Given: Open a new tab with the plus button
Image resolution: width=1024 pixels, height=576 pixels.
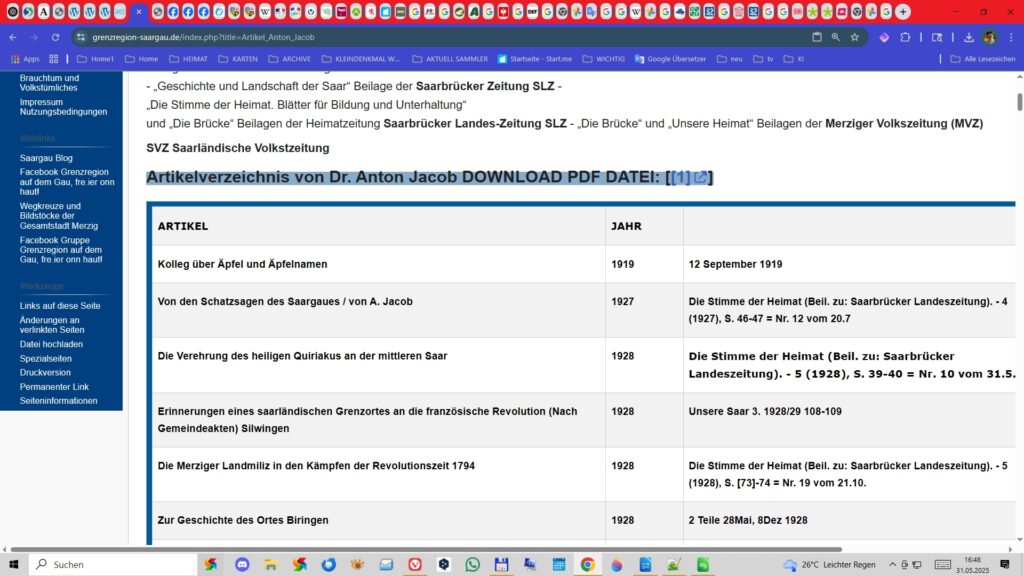Looking at the screenshot, I should click(x=903, y=12).
